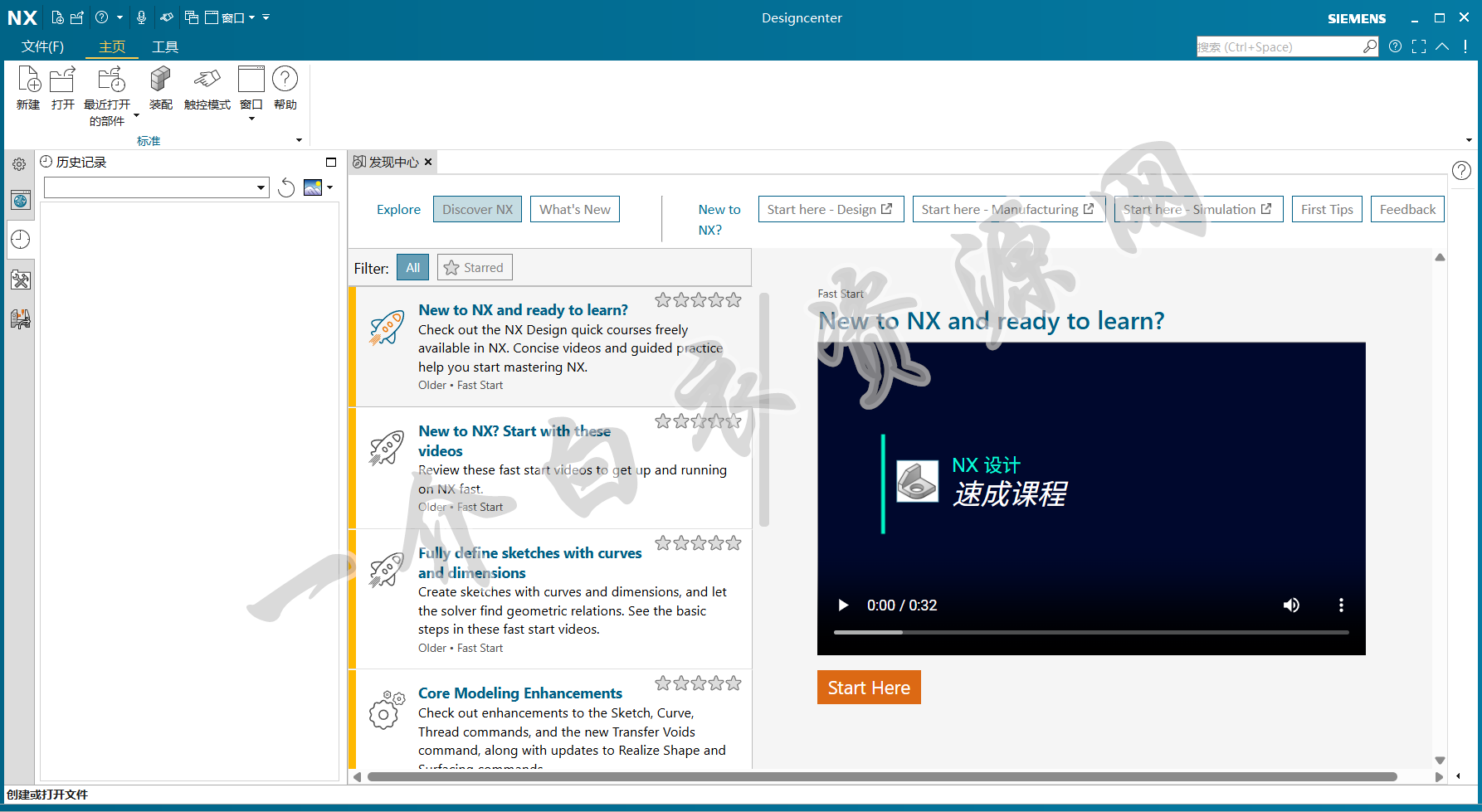1482x812 pixels.
Task: Click the help circle at right of Discovery Center
Action: coord(1462,170)
